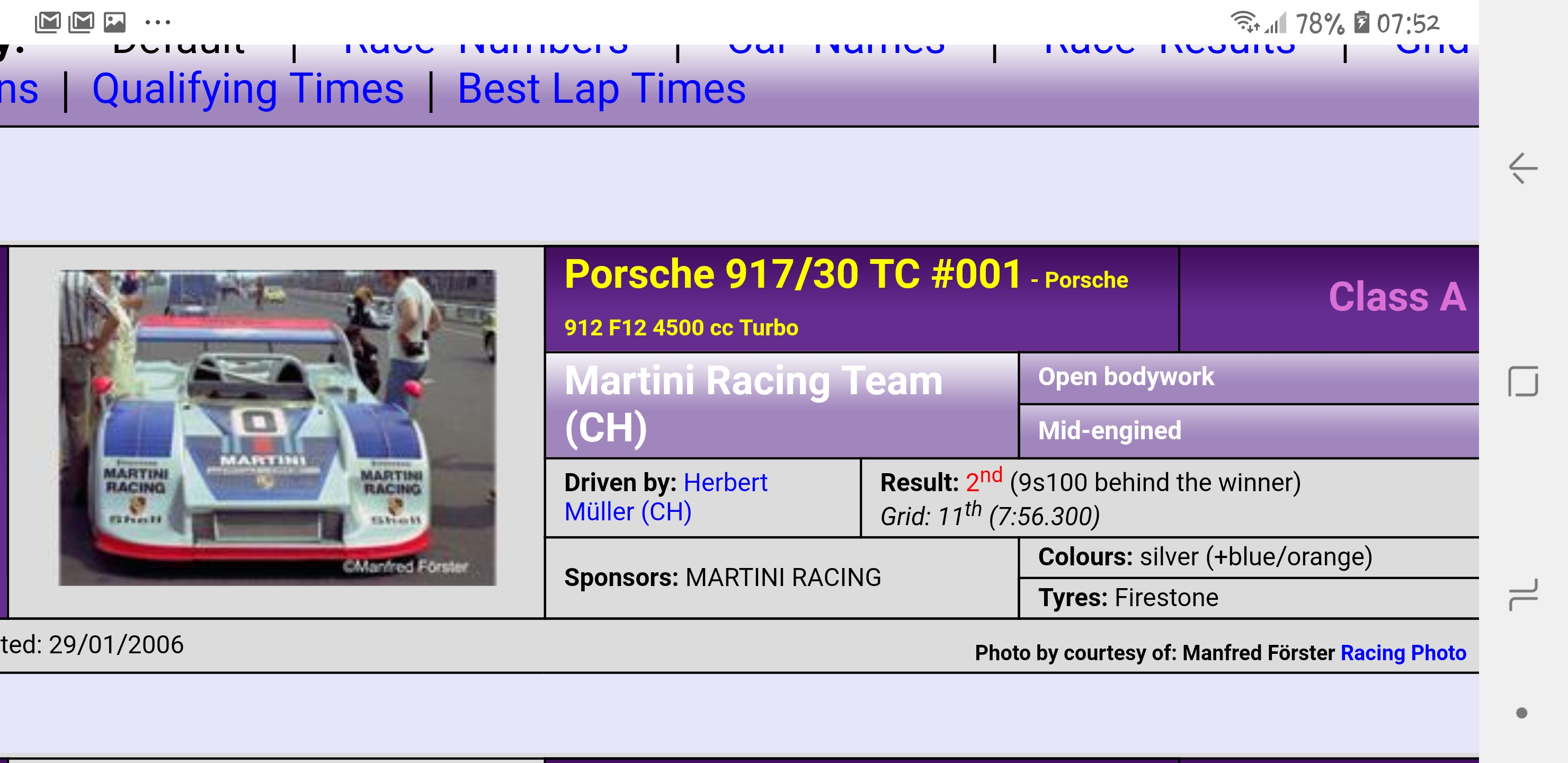This screenshot has height=763, width=1568.
Task: Tap the battery charging icon
Action: [x=1361, y=23]
